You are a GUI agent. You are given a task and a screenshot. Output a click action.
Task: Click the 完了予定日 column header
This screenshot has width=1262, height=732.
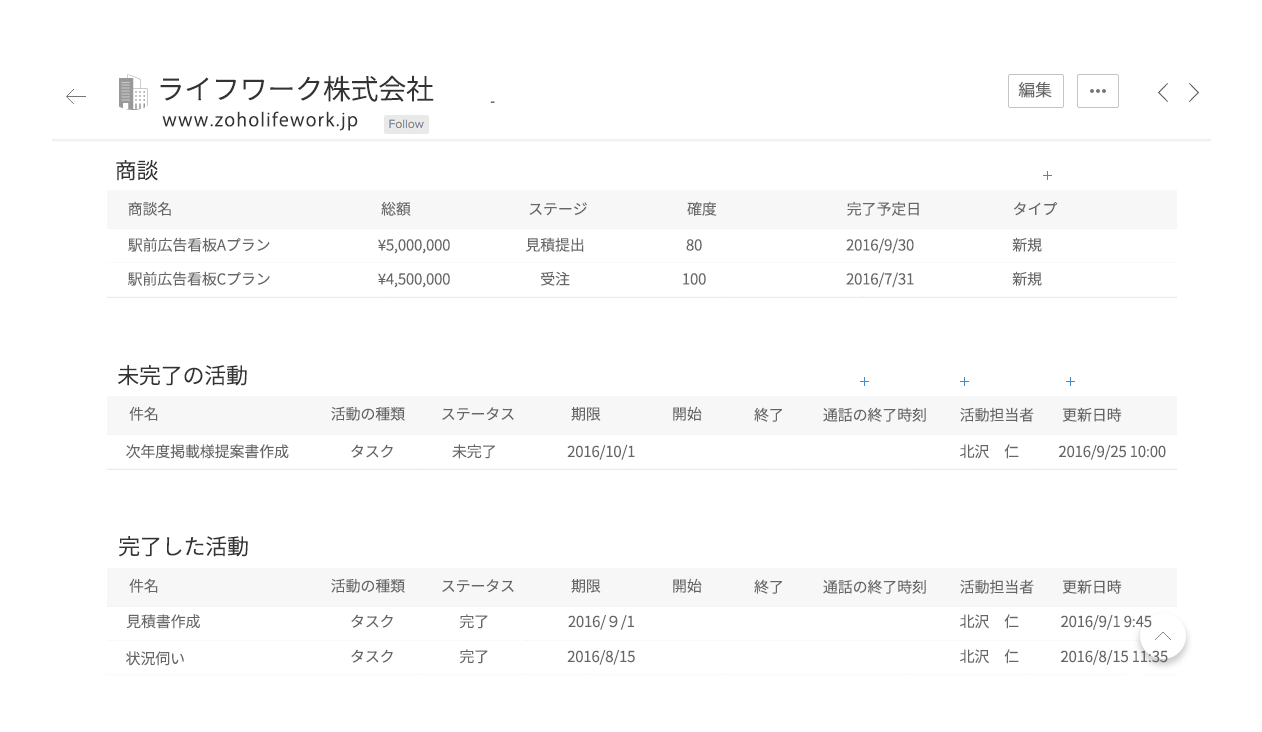pyautogui.click(x=883, y=209)
